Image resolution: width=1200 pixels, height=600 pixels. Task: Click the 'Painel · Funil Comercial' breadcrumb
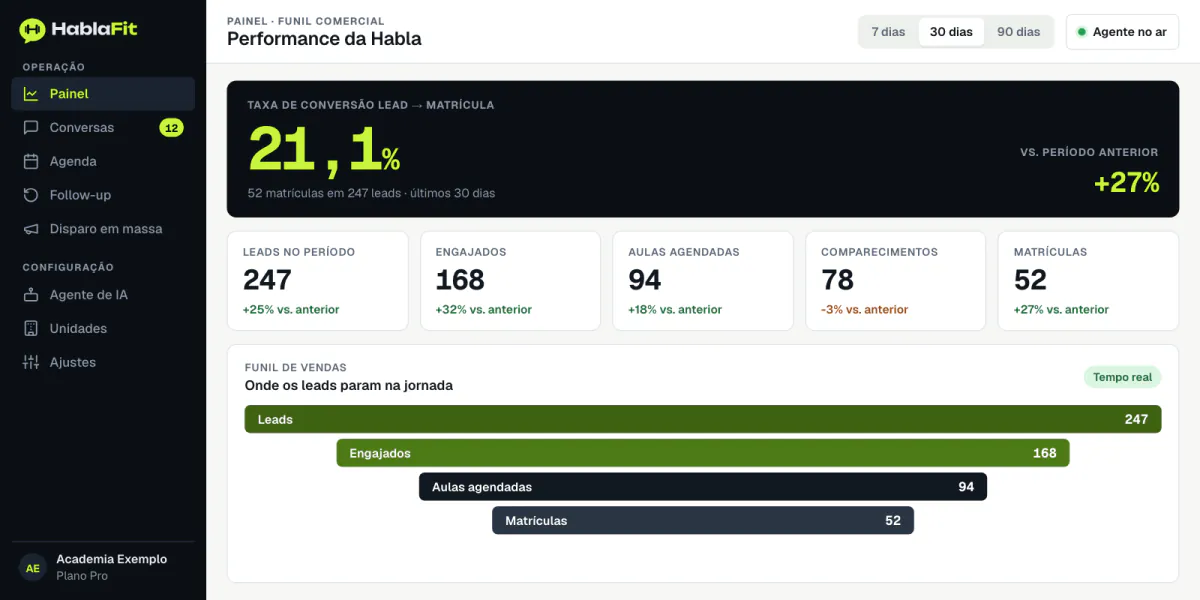[306, 21]
